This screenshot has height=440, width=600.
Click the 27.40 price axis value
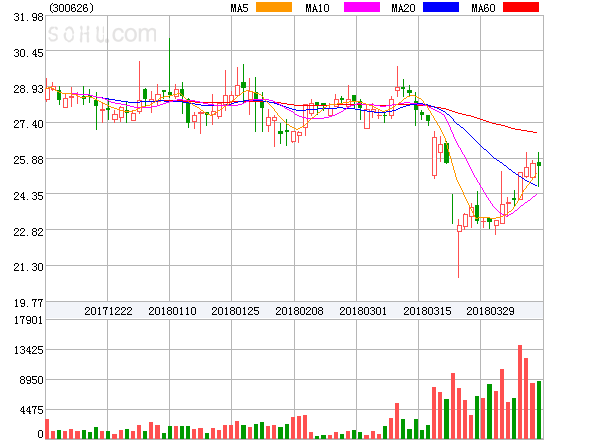(x=29, y=124)
